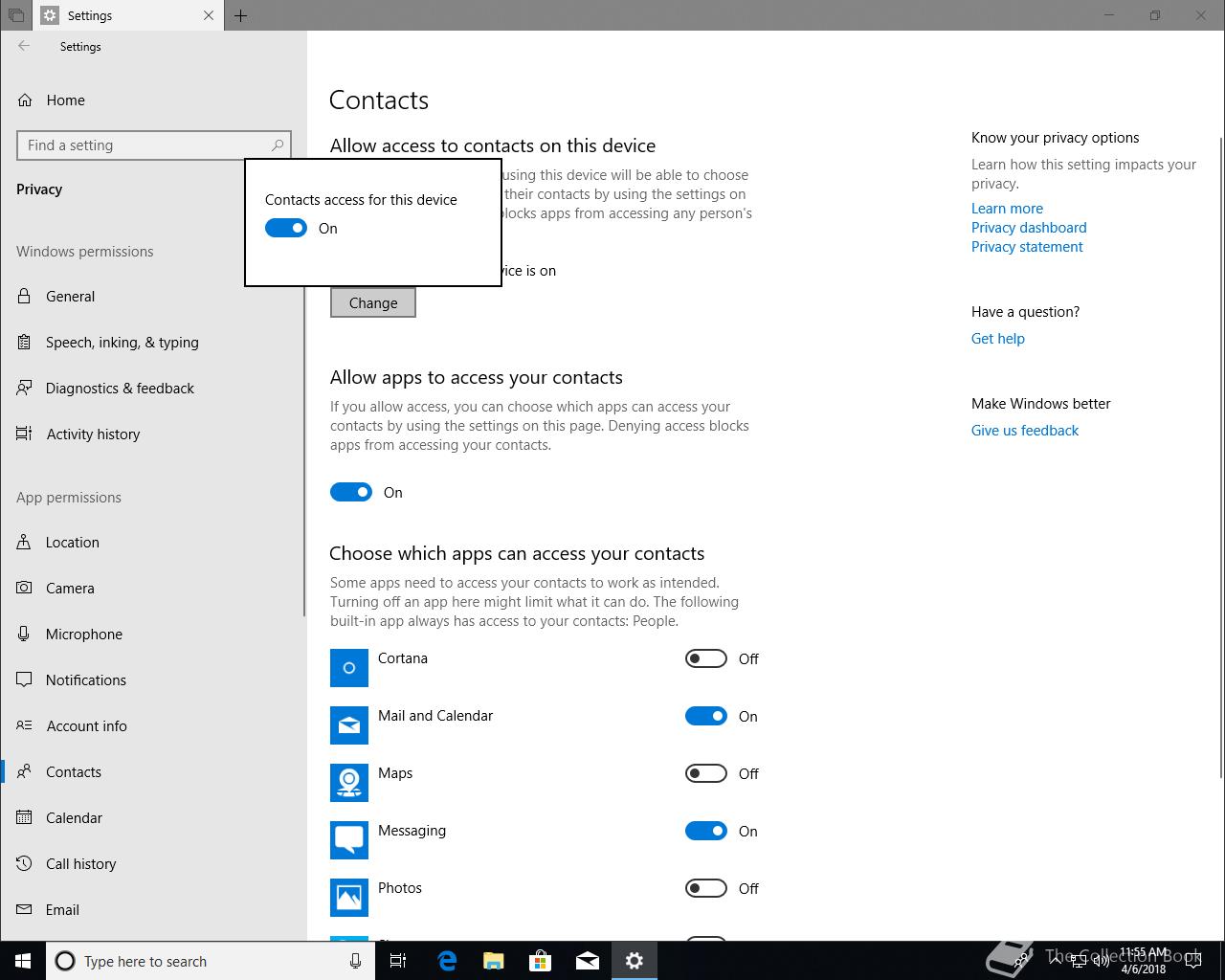Disable Mail and Calendar contacts toggle
The image size is (1225, 980).
[x=706, y=716]
